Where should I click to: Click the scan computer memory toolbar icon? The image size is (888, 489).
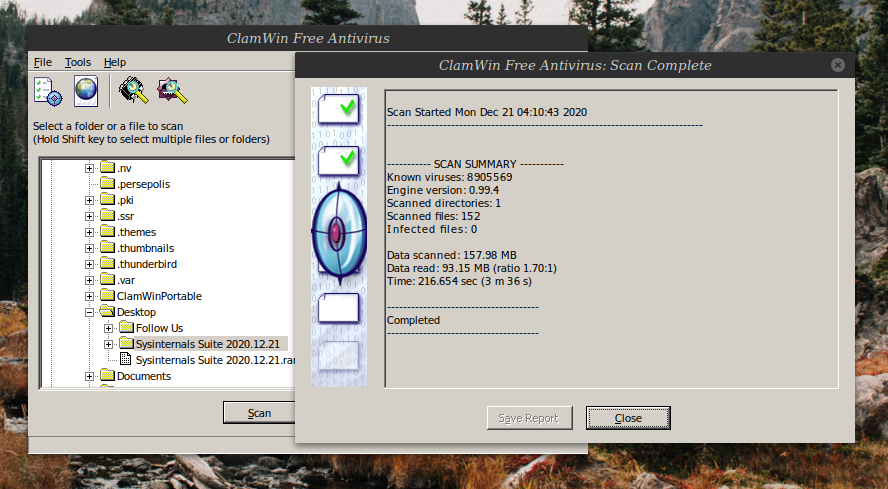point(133,91)
